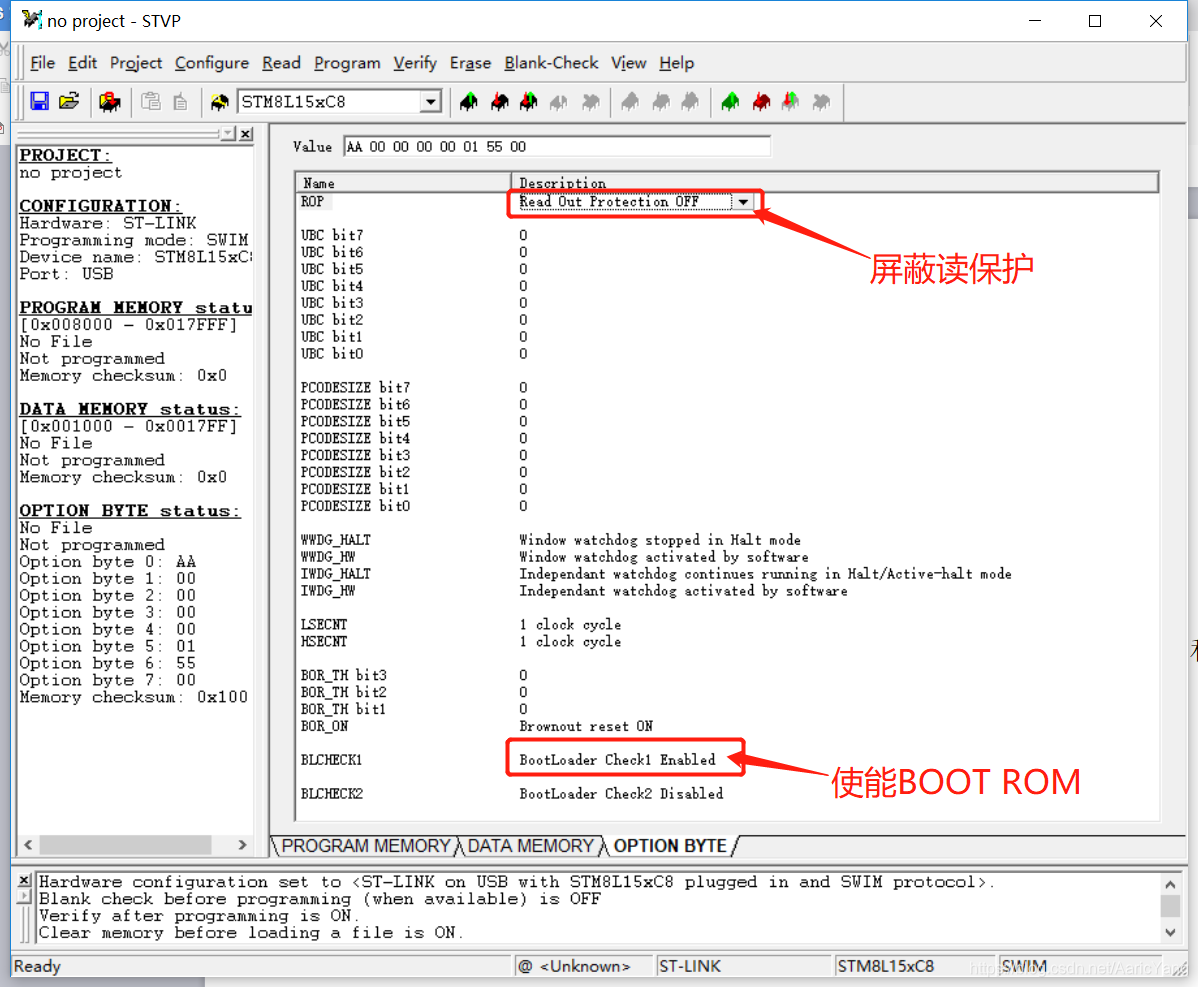Viewport: 1198px width, 987px height.
Task: Click the side panel right scroll arrow
Action: tap(242, 844)
